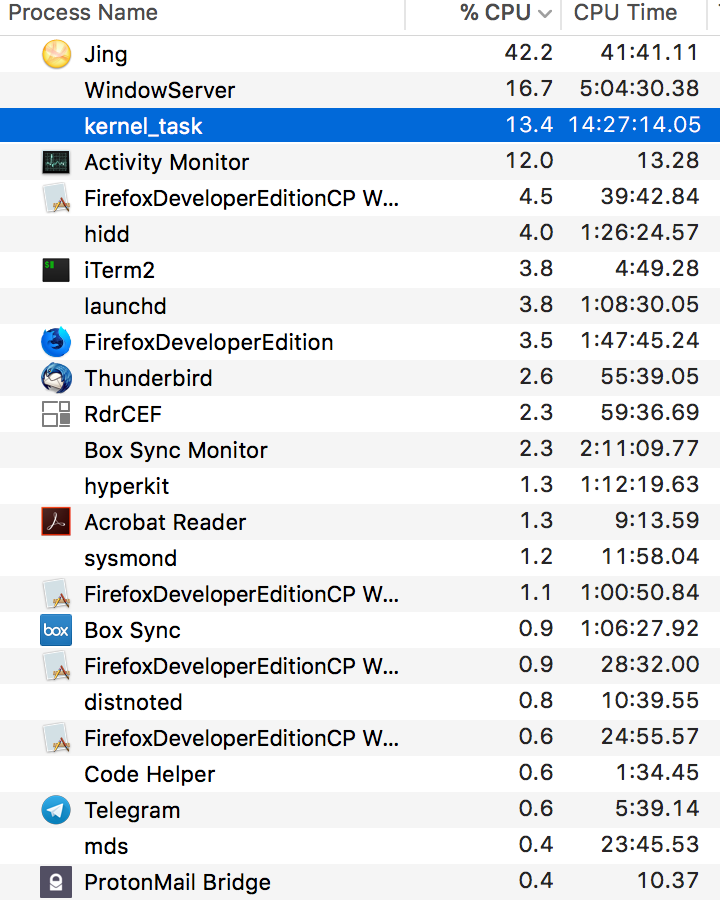Select the Code Helper process

tap(150, 774)
